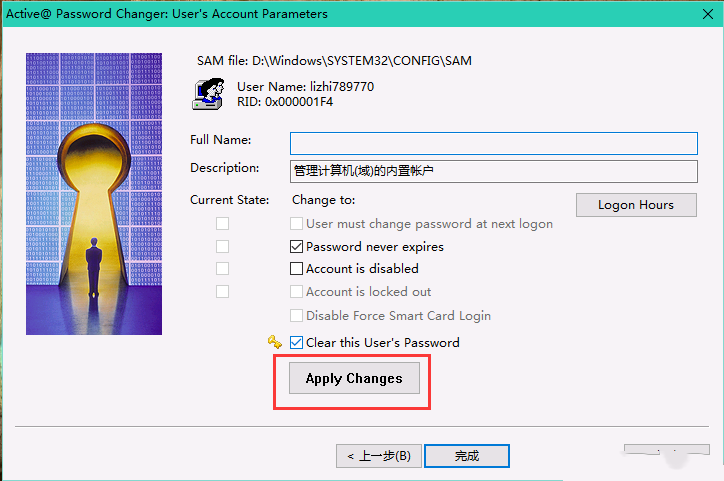Click the RID 0x000001F4 text
Image resolution: width=724 pixels, height=481 pixels.
tap(285, 102)
